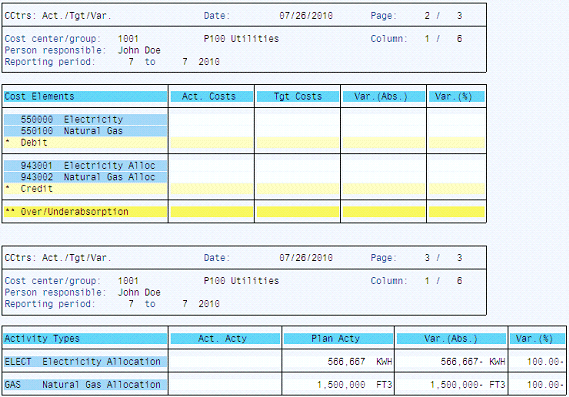This screenshot has width=569, height=397.
Task: Select the 1,500,000 FT3 plan activity value
Action: pyautogui.click(x=354, y=385)
